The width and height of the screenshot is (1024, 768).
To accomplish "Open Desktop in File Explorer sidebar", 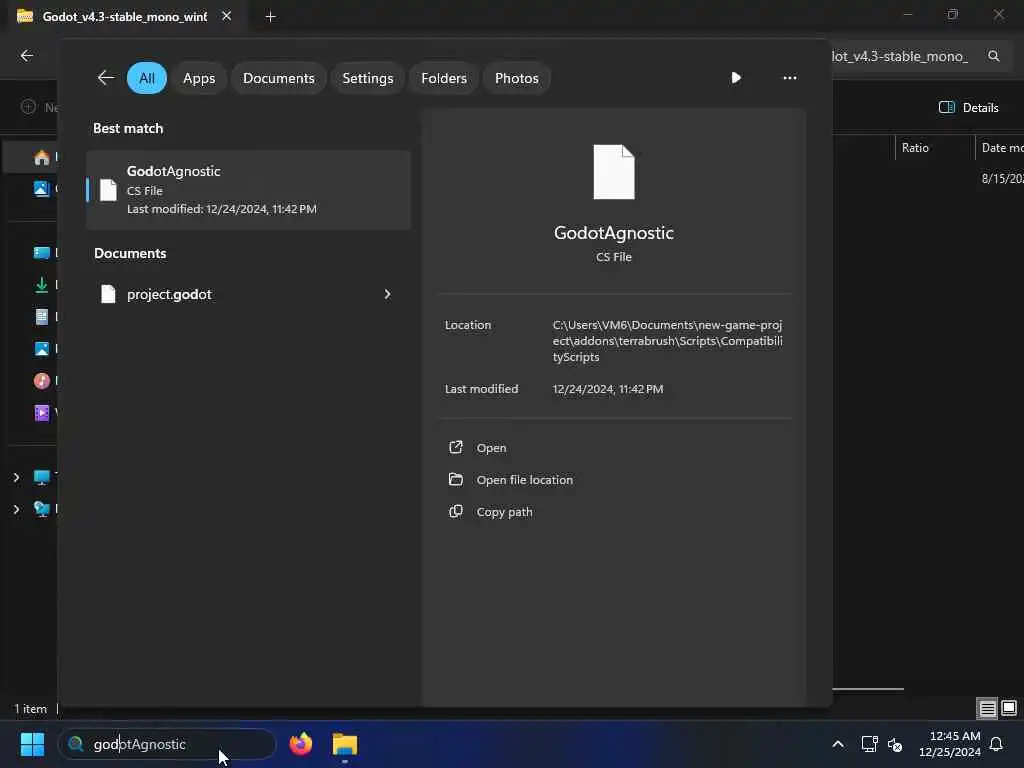I will coord(42,253).
